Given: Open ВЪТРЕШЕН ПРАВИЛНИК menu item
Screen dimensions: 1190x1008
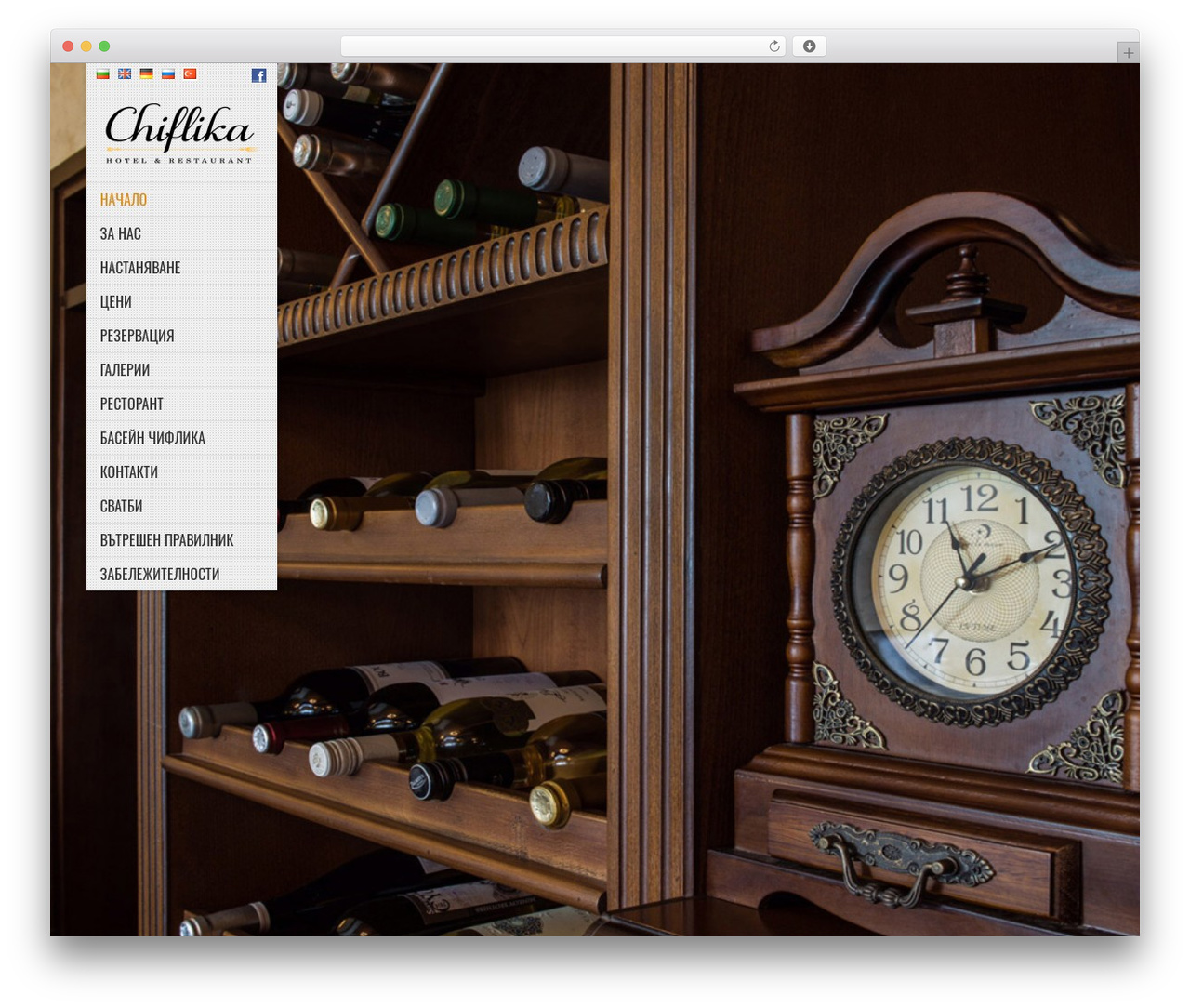Looking at the screenshot, I should 181,540.
